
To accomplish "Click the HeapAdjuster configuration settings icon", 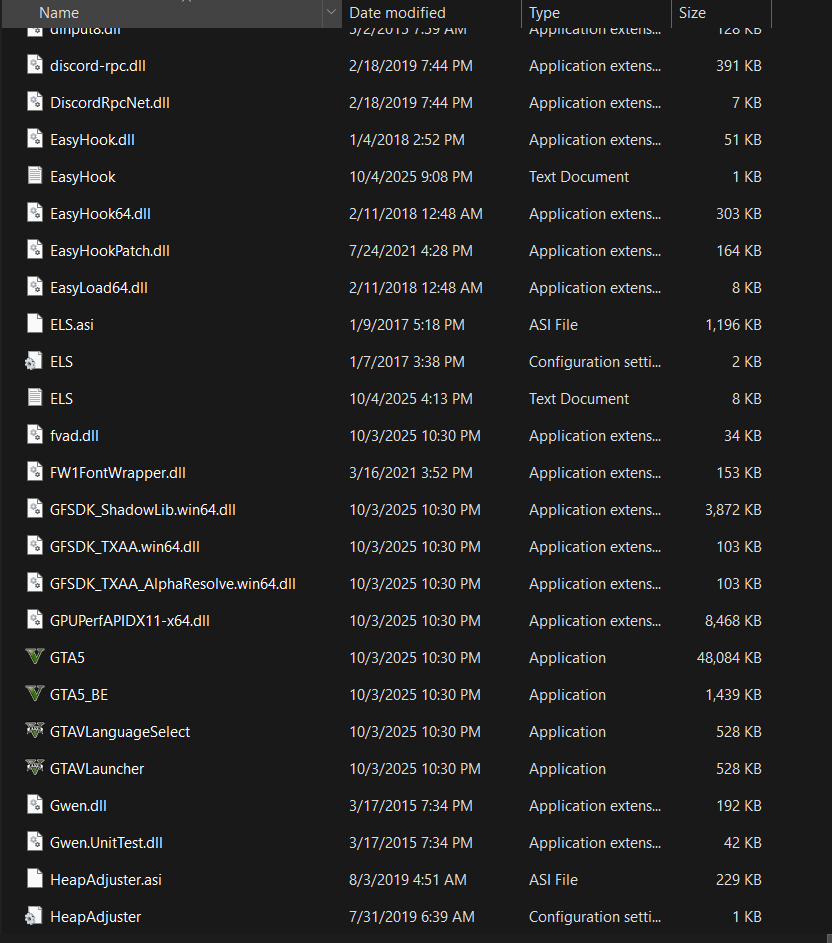I will point(34,917).
